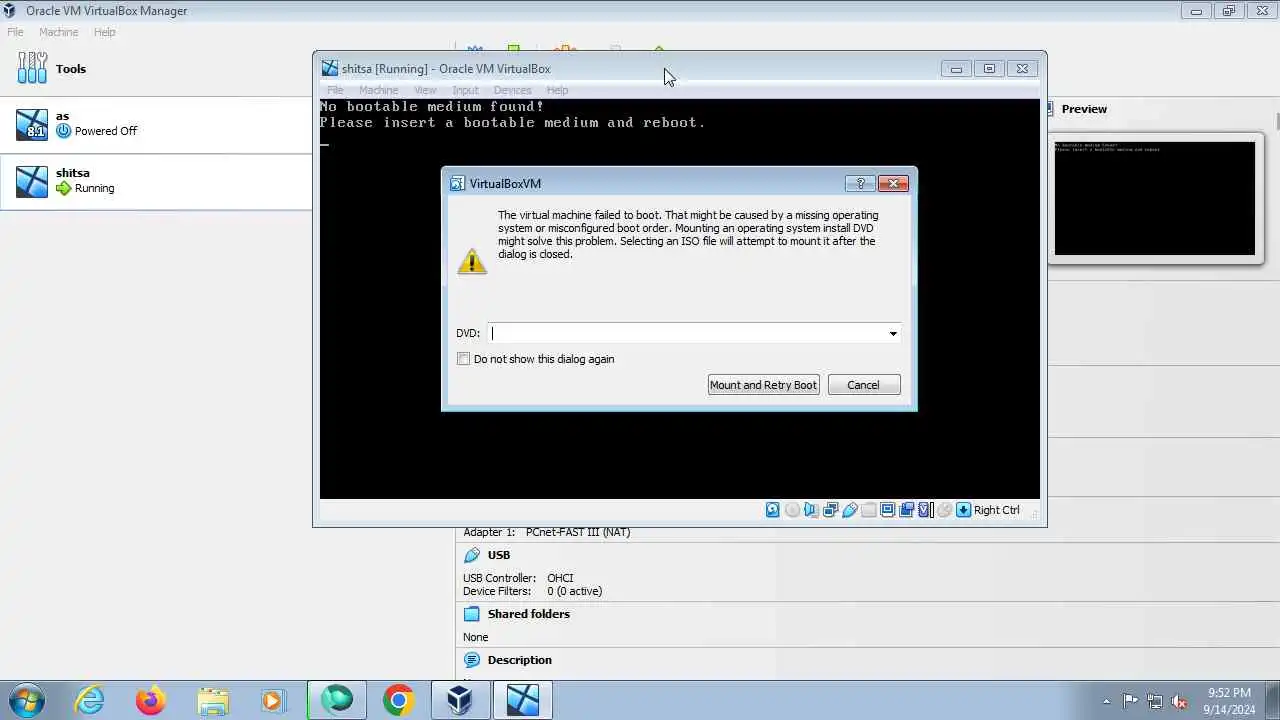The height and width of the screenshot is (720, 1280).
Task: Open Input menu in VM window
Action: point(465,90)
